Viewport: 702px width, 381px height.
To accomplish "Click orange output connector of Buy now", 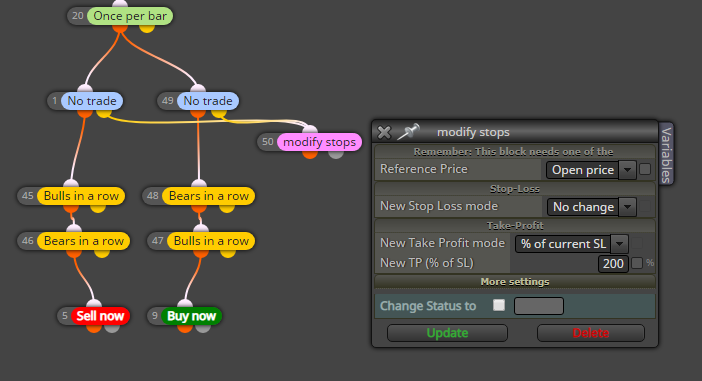I will pyautogui.click(x=184, y=328).
